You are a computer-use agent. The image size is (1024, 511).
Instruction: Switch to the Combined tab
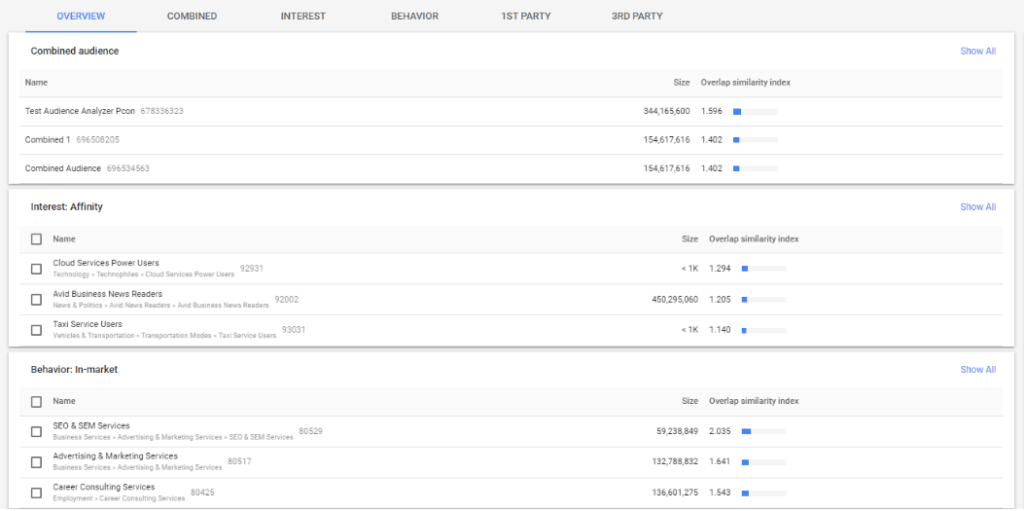point(191,16)
